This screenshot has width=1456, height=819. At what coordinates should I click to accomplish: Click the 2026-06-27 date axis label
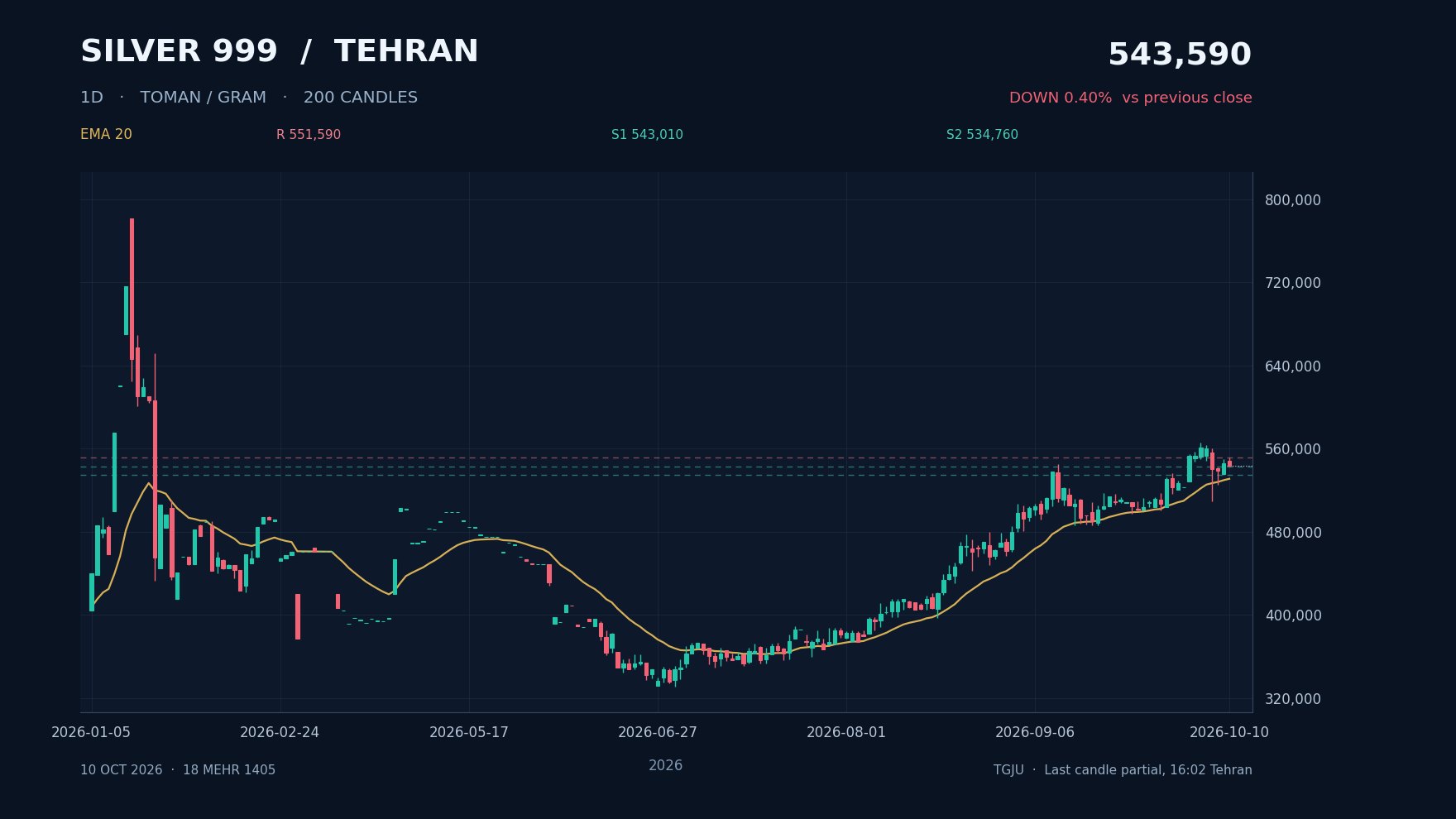[658, 732]
